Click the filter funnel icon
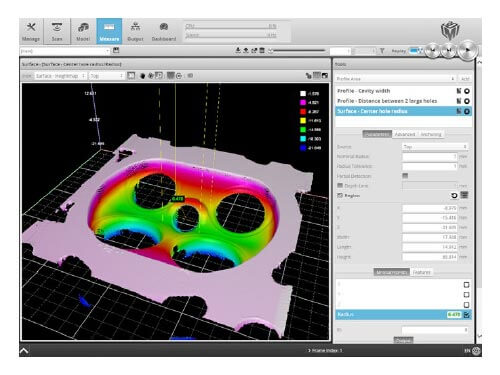Viewport: 500px width, 375px height. click(x=382, y=51)
